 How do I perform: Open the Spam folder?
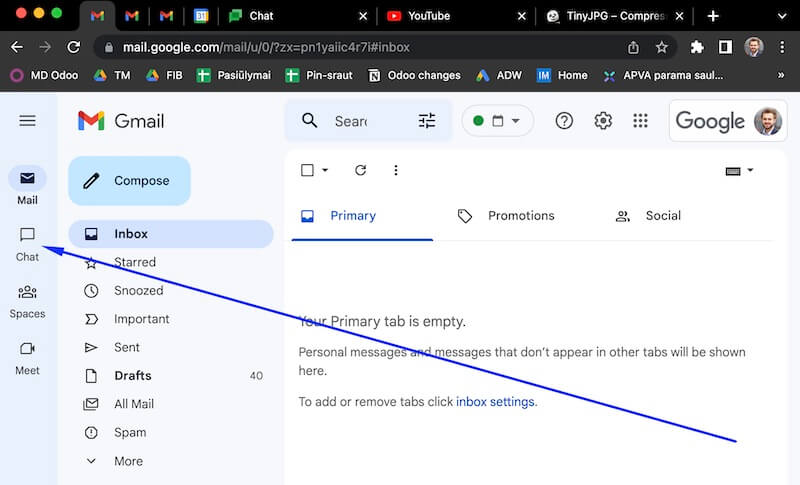[x=171, y=432]
